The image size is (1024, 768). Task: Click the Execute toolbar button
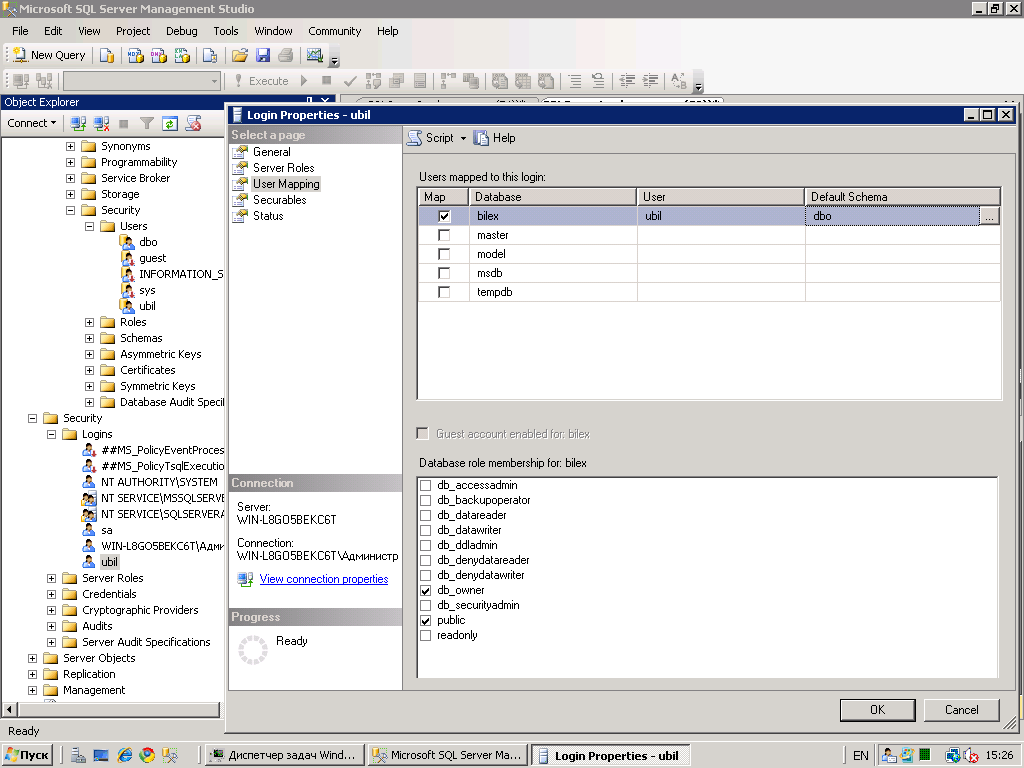(x=262, y=81)
